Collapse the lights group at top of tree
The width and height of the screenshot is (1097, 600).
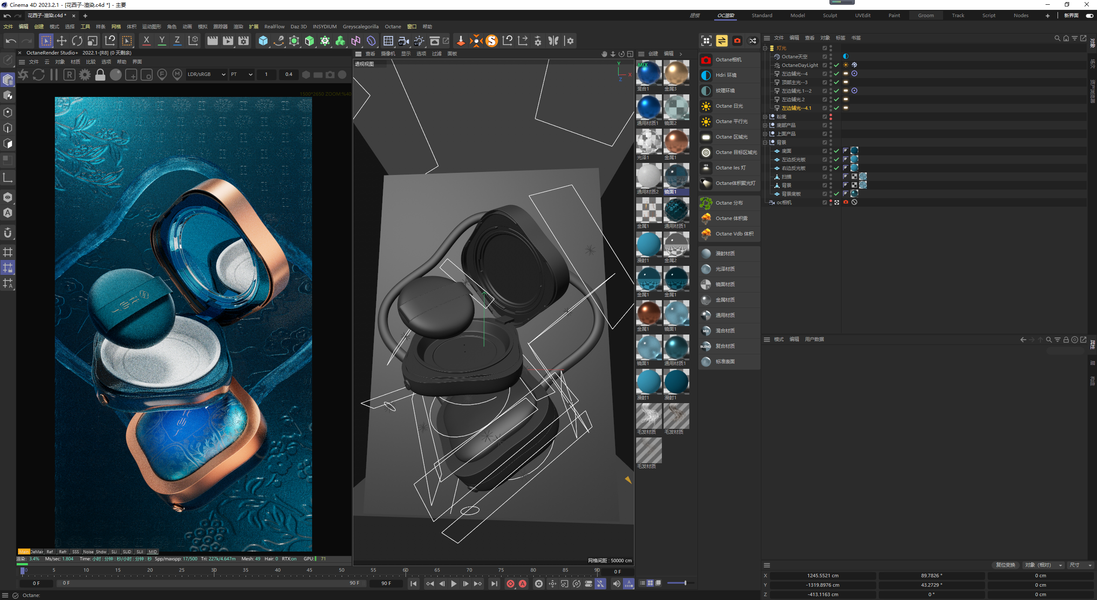click(767, 48)
